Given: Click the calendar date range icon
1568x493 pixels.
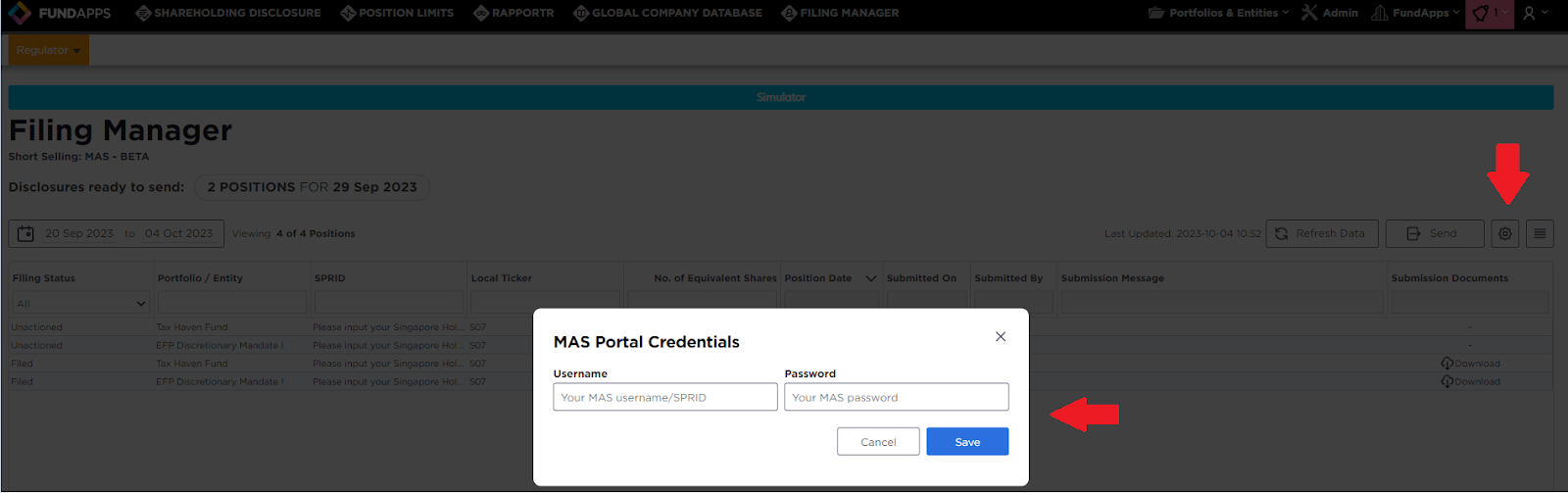Looking at the screenshot, I should pyautogui.click(x=26, y=233).
